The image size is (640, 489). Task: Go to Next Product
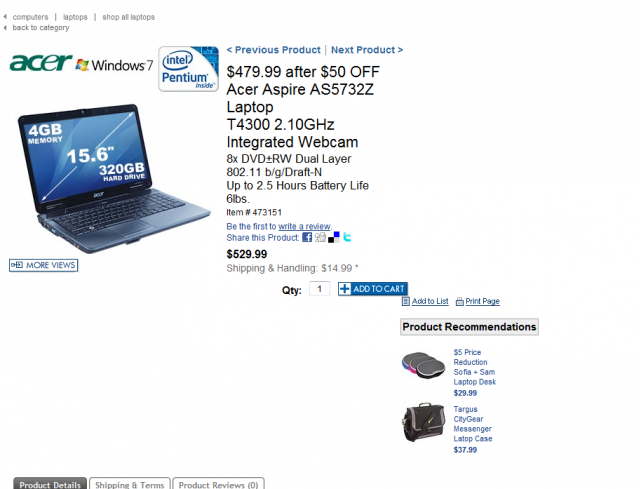367,50
